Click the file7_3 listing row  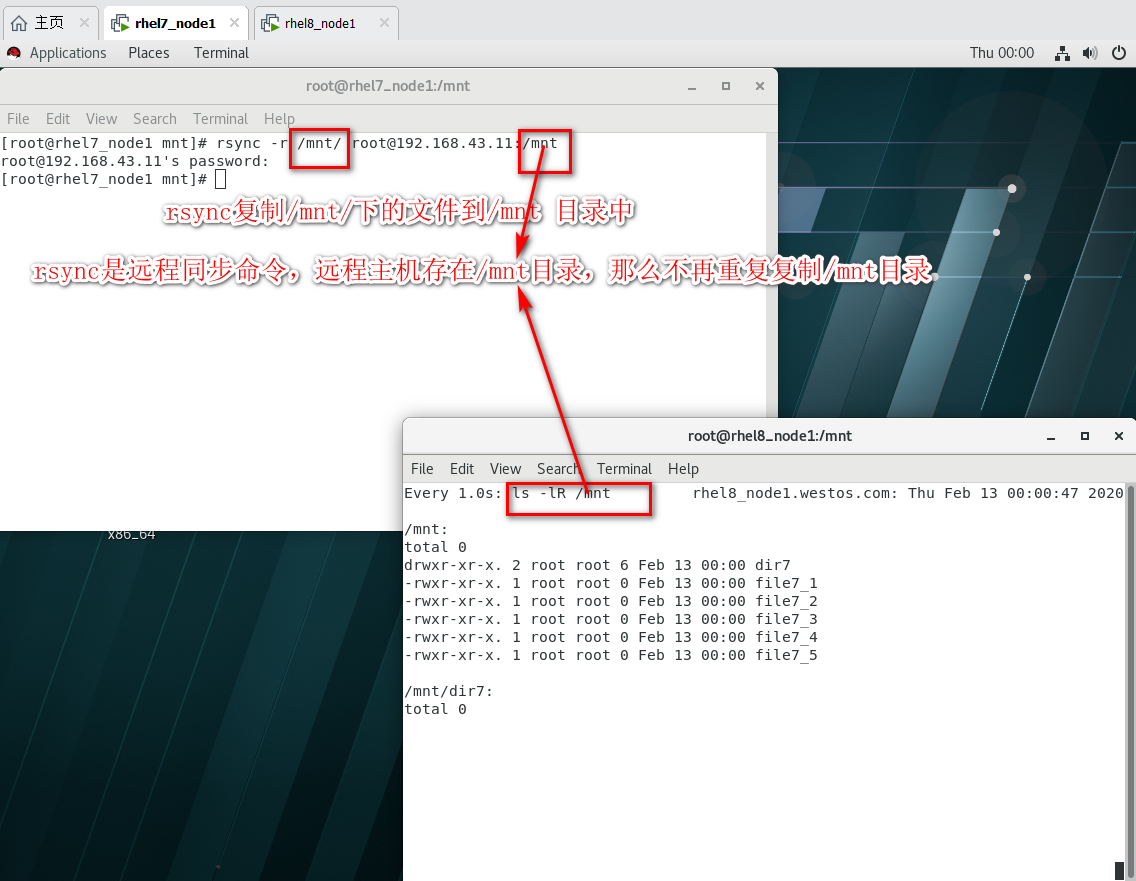pyautogui.click(x=611, y=619)
